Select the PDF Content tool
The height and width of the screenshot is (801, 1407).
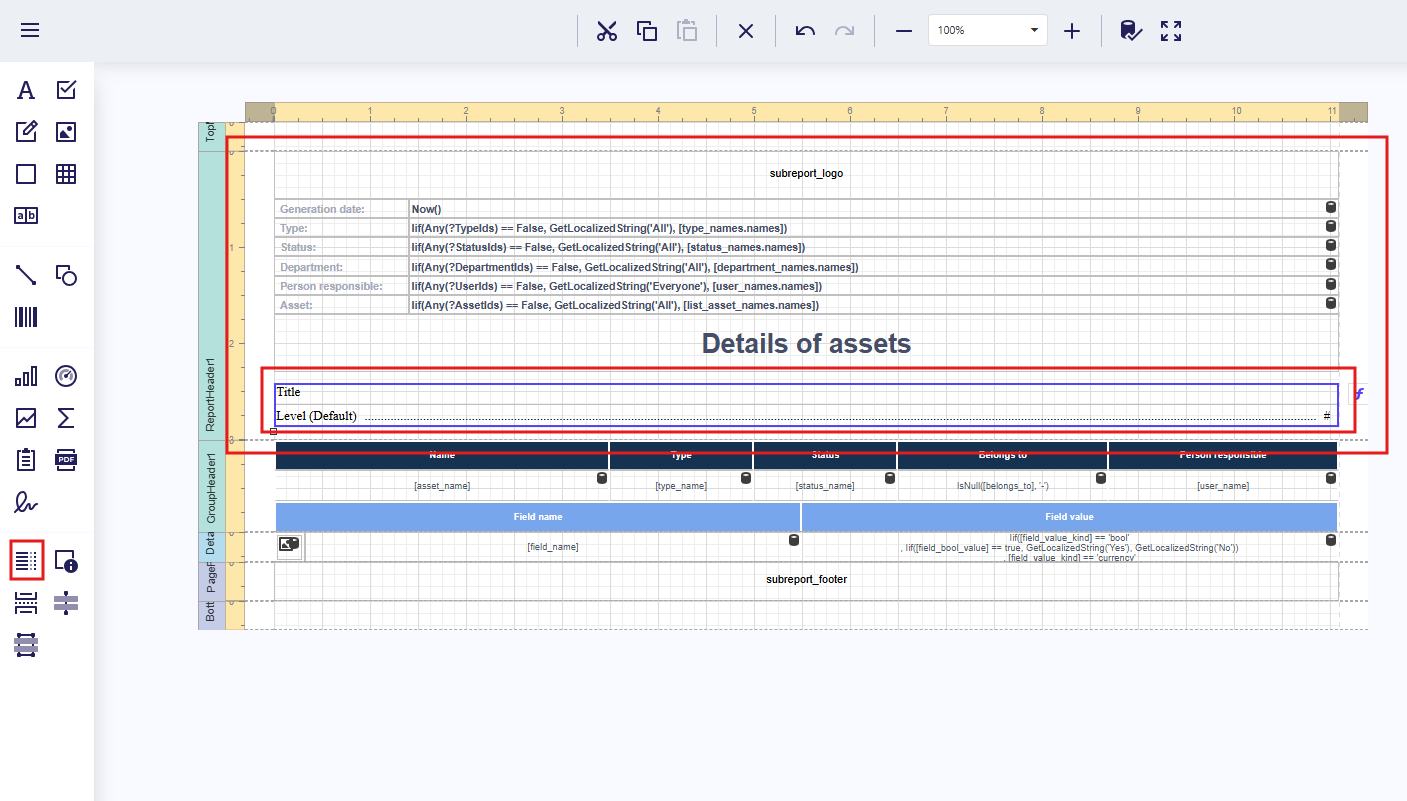[66, 460]
